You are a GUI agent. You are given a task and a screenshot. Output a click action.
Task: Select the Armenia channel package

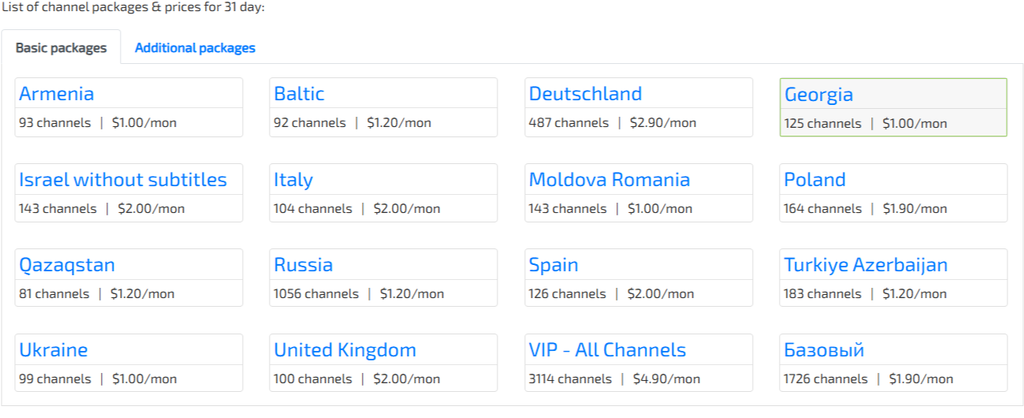[57, 94]
